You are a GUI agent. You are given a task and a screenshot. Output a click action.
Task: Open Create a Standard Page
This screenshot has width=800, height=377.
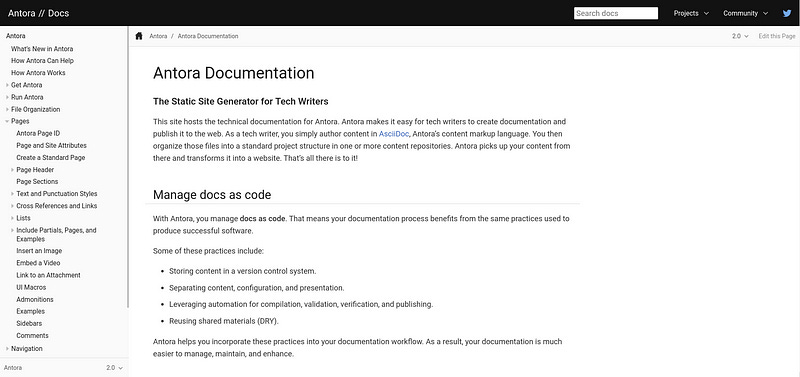pyautogui.click(x=51, y=158)
